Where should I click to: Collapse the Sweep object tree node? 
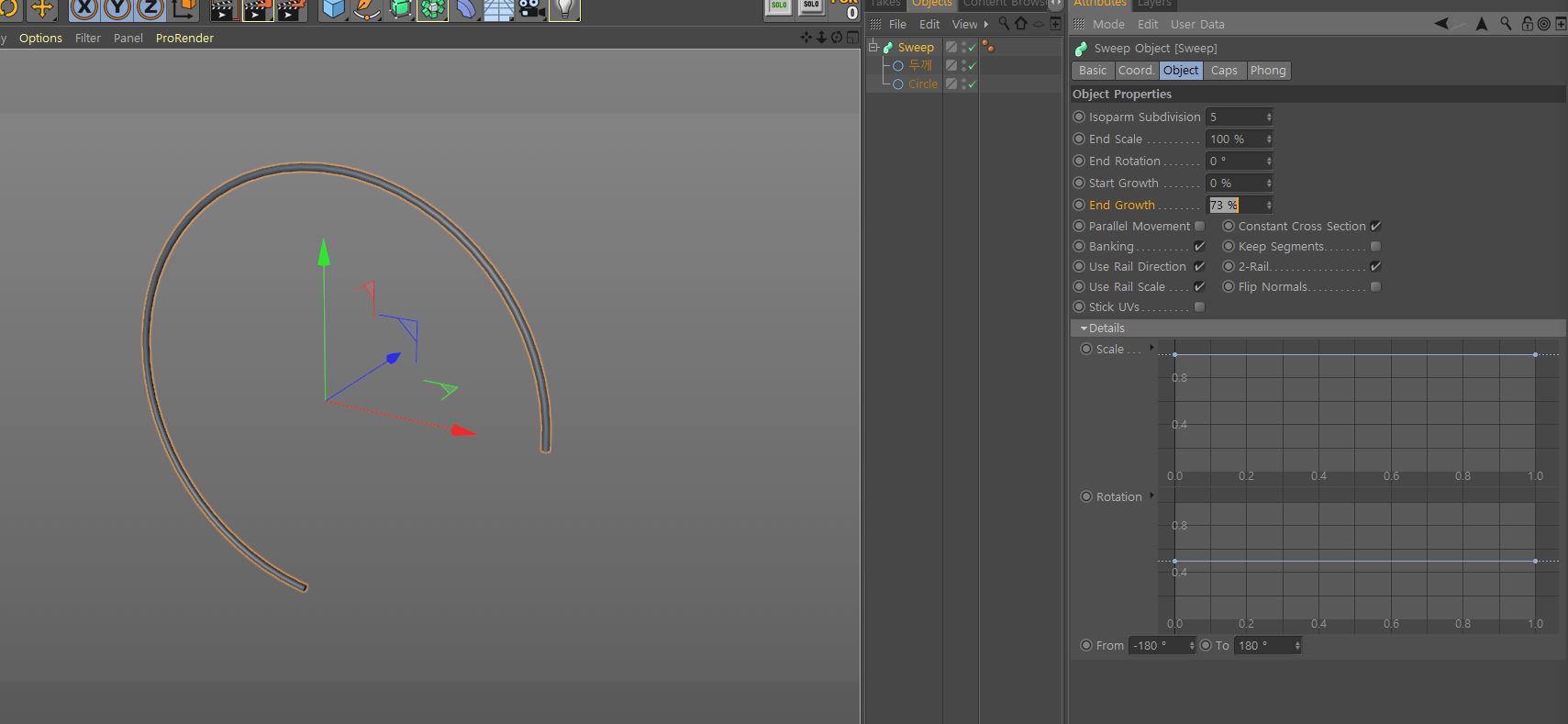pos(873,47)
